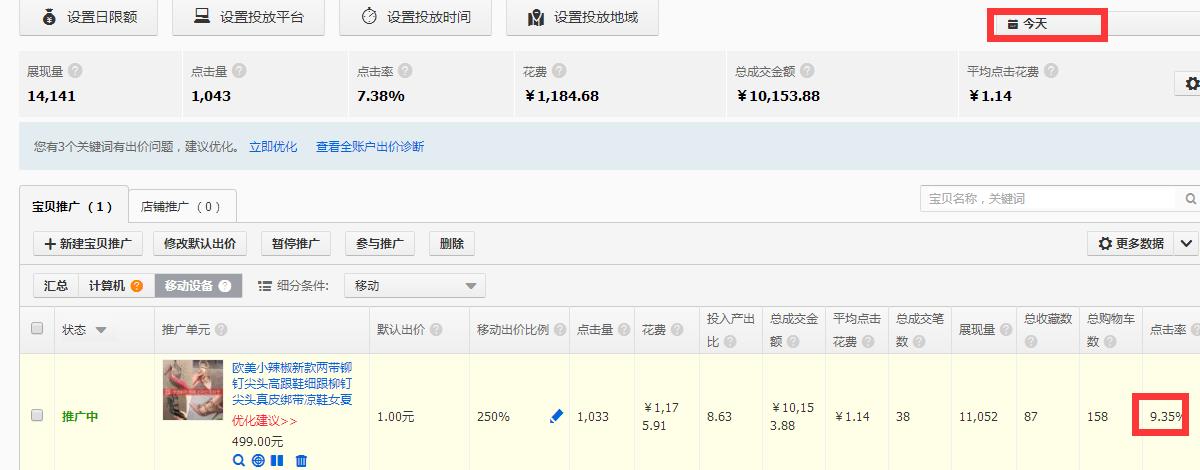Click the 158 总购物车数 cell
The image size is (1200, 470).
1097,416
